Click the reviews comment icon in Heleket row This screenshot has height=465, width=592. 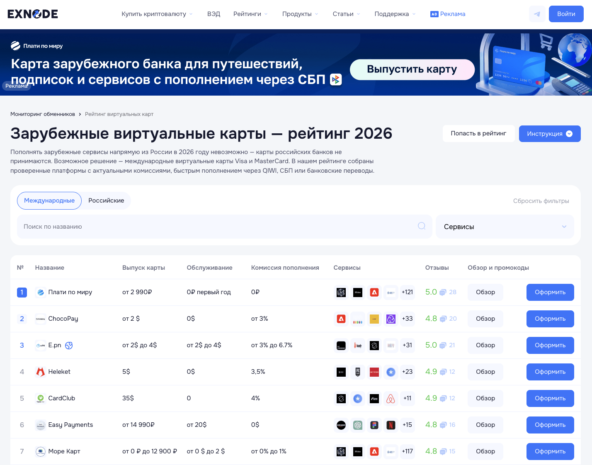(443, 372)
